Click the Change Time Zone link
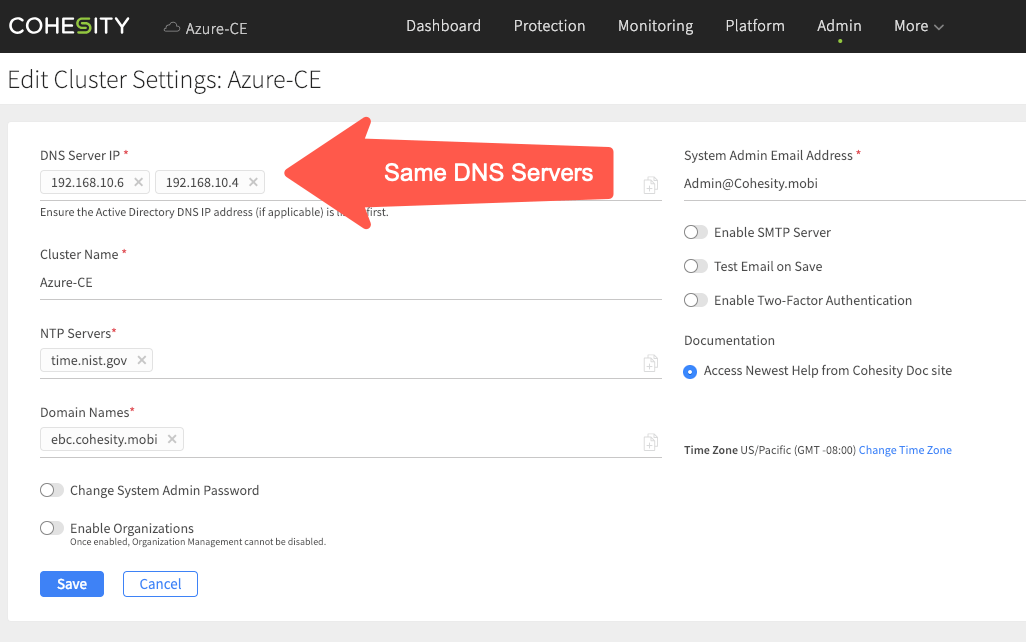 pyautogui.click(x=905, y=450)
